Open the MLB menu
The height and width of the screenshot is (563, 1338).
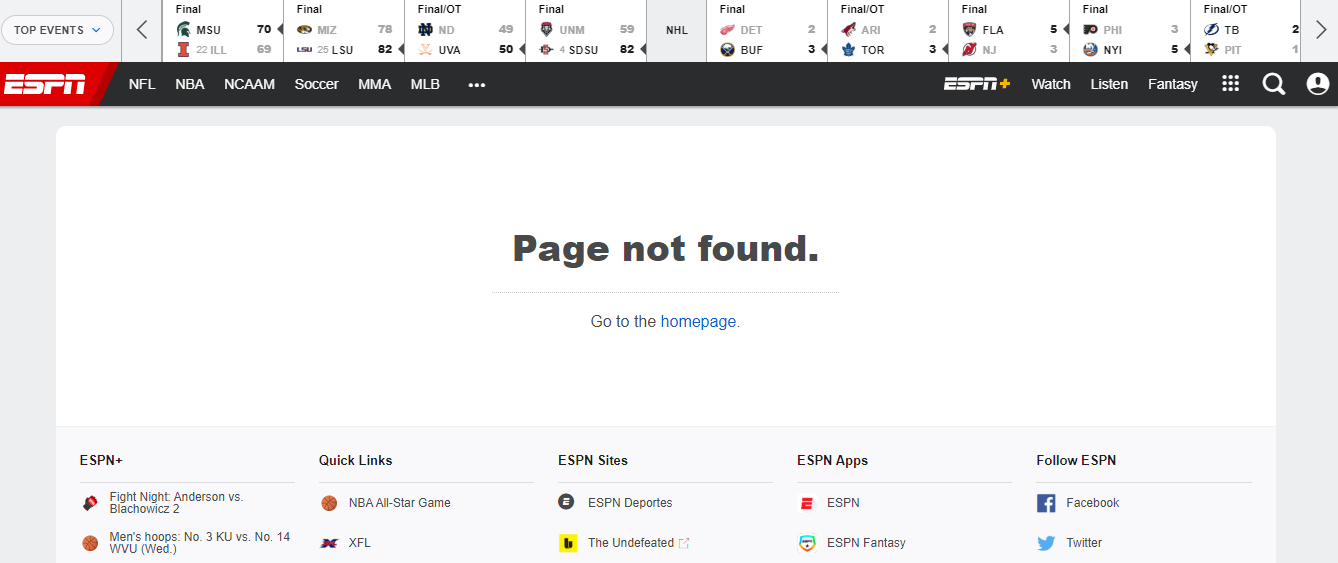point(425,84)
